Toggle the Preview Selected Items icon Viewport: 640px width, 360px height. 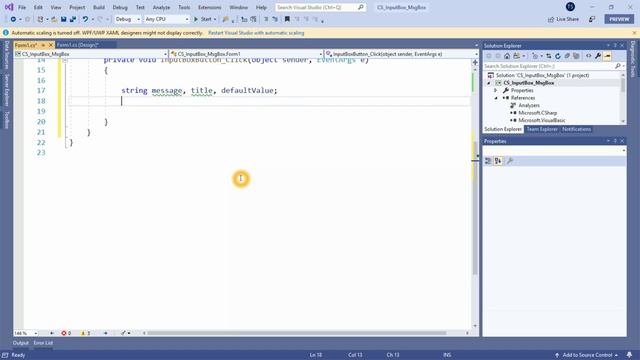tap(607, 56)
